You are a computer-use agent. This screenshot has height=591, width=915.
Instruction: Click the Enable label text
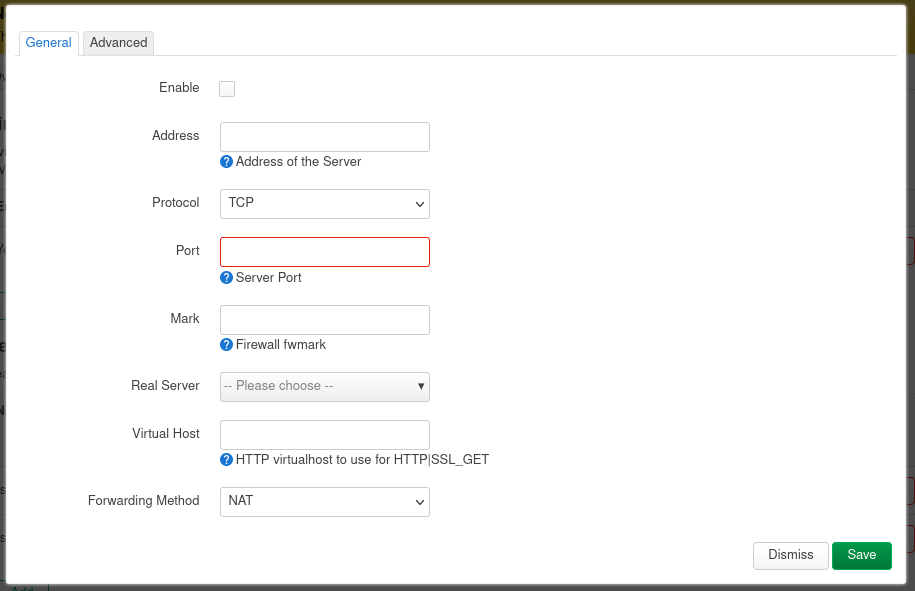coord(179,88)
